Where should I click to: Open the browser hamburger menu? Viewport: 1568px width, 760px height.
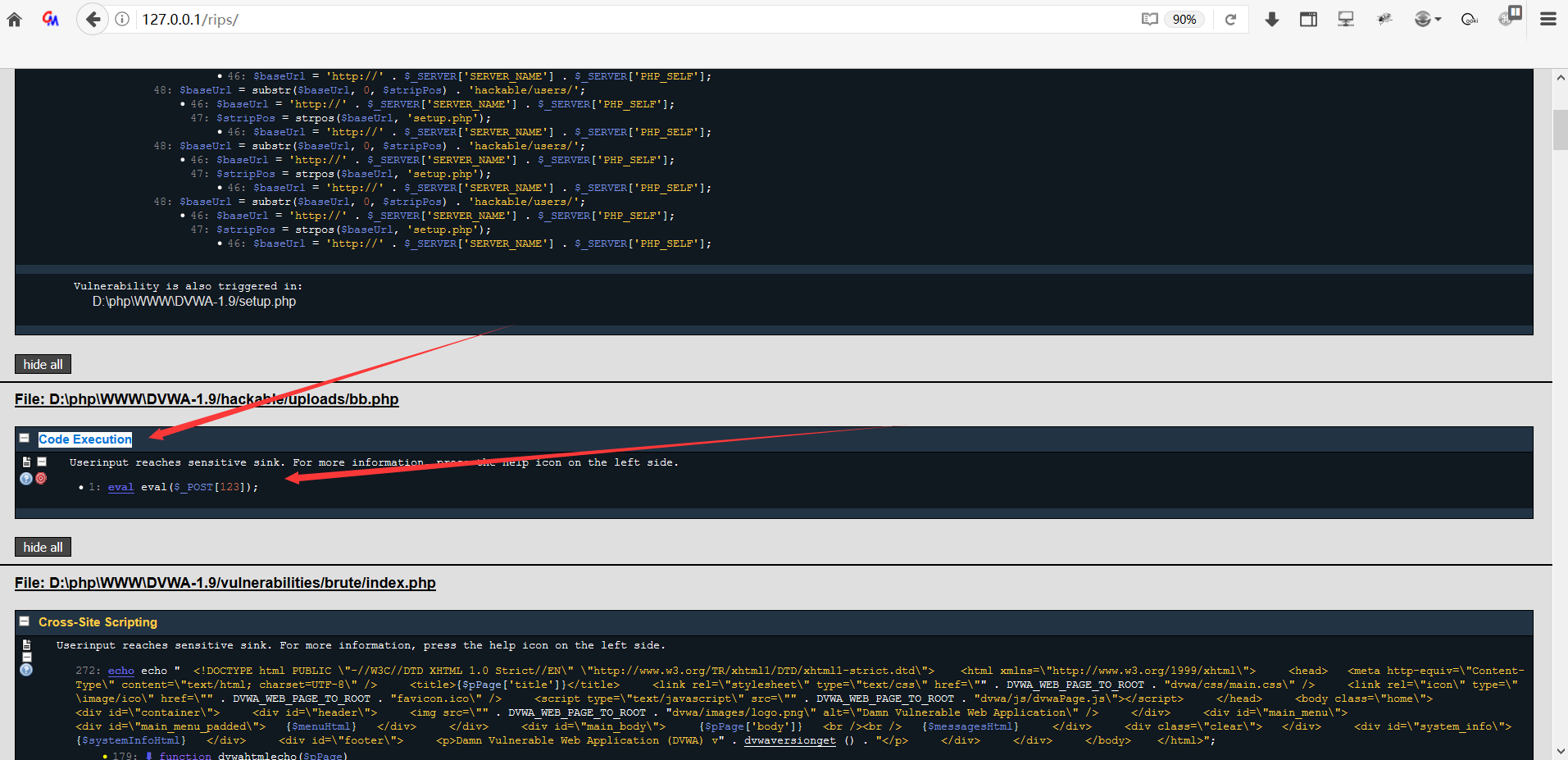1548,19
